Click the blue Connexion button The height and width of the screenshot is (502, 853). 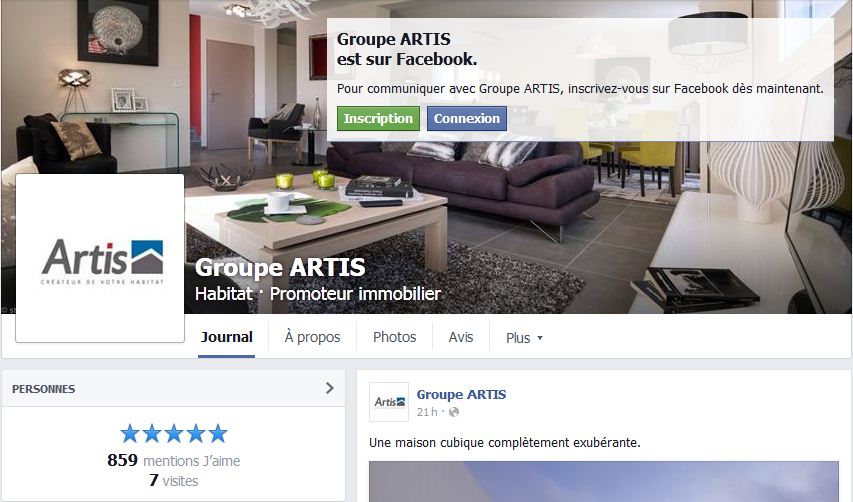[x=467, y=119]
